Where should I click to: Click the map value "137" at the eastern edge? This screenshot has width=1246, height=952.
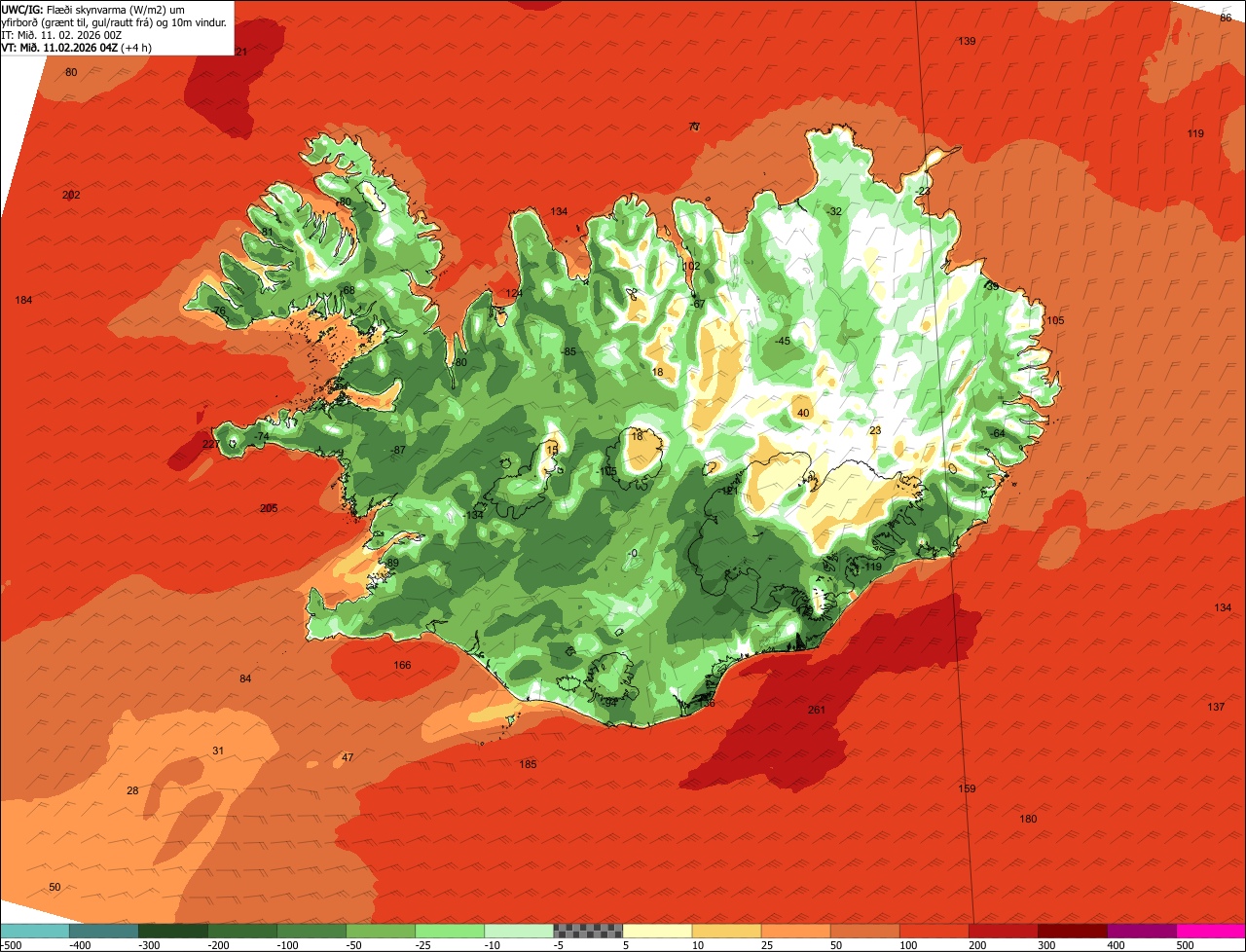click(1216, 707)
